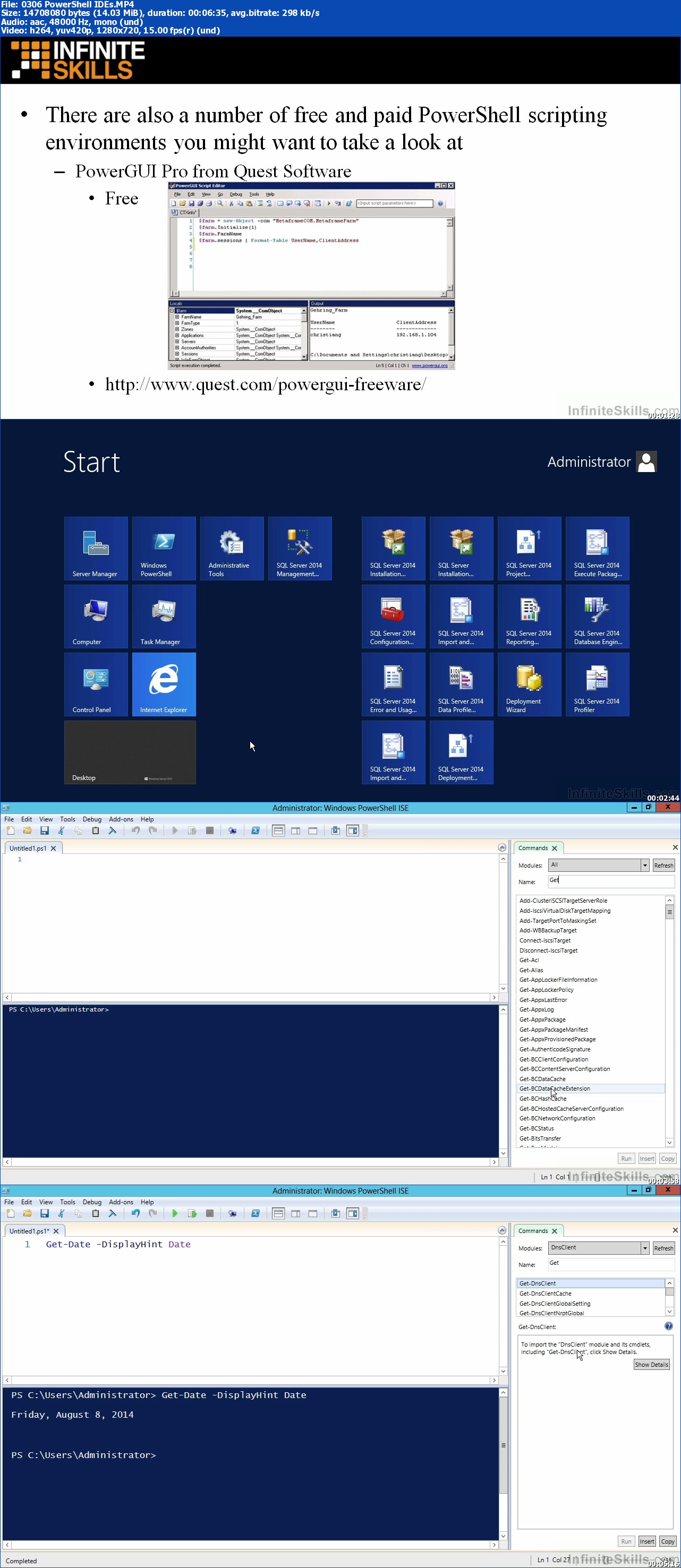Collapse script pane chevron in Get-Date ISE
Screen dimensions: 681x1568
[x=502, y=1230]
